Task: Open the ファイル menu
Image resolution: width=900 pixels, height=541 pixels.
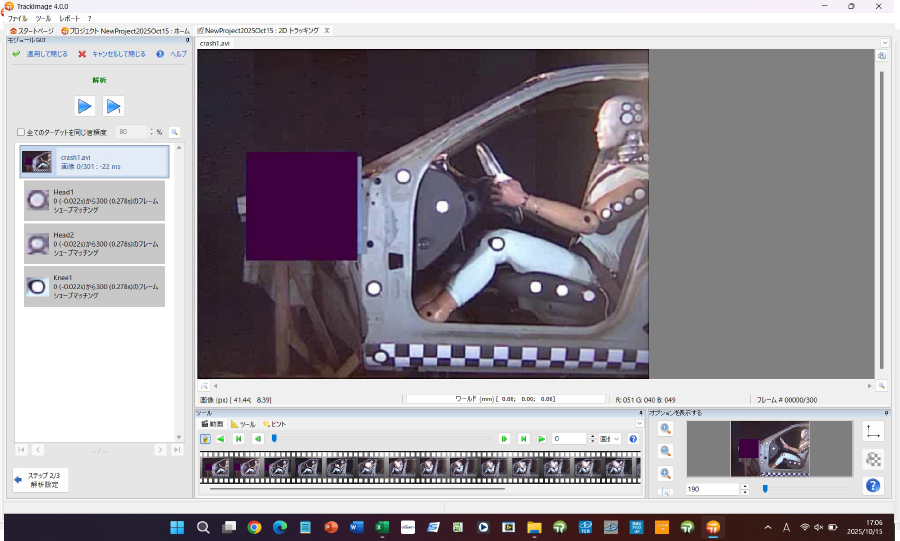Action: pos(18,18)
